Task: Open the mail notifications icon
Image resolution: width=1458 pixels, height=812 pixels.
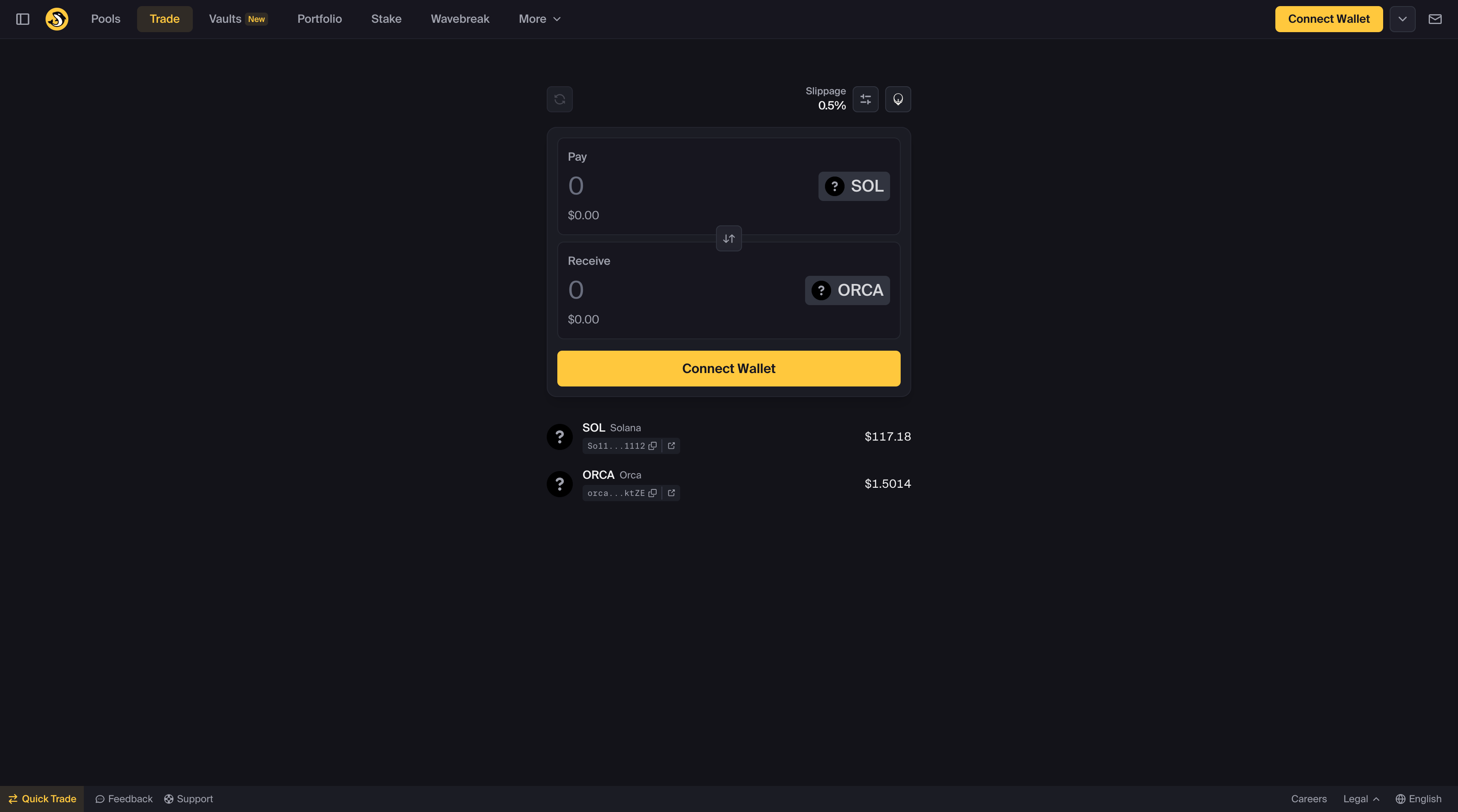Action: (1435, 19)
